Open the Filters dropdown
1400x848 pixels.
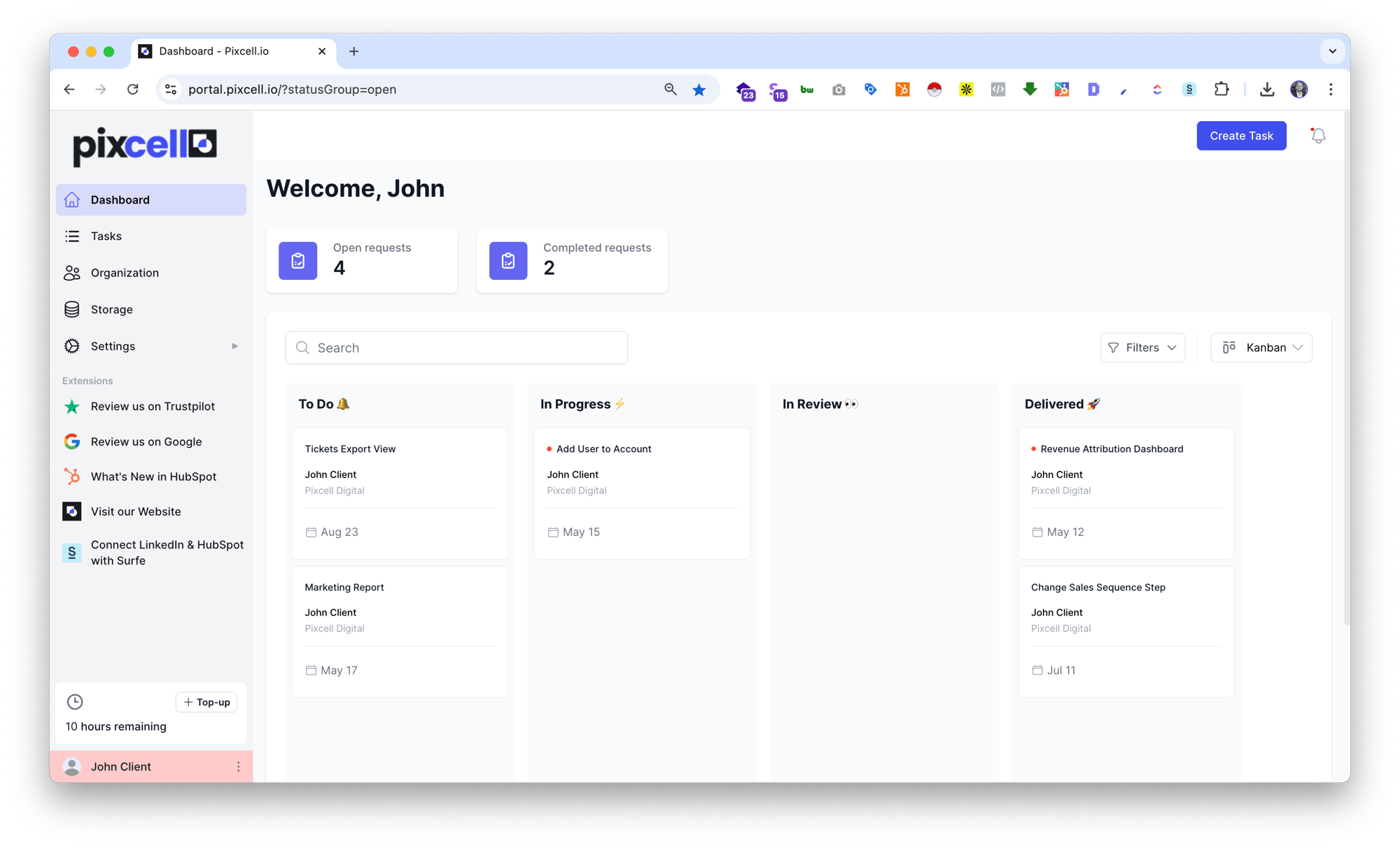tap(1142, 348)
